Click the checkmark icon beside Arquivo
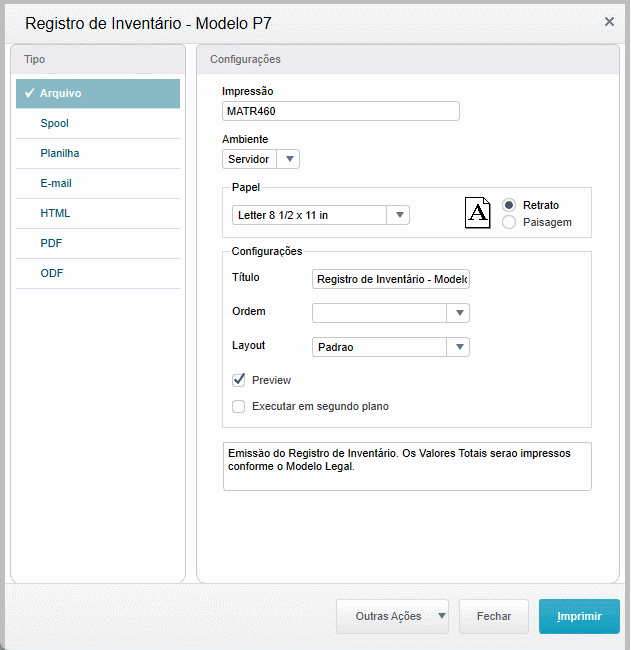 coord(29,93)
